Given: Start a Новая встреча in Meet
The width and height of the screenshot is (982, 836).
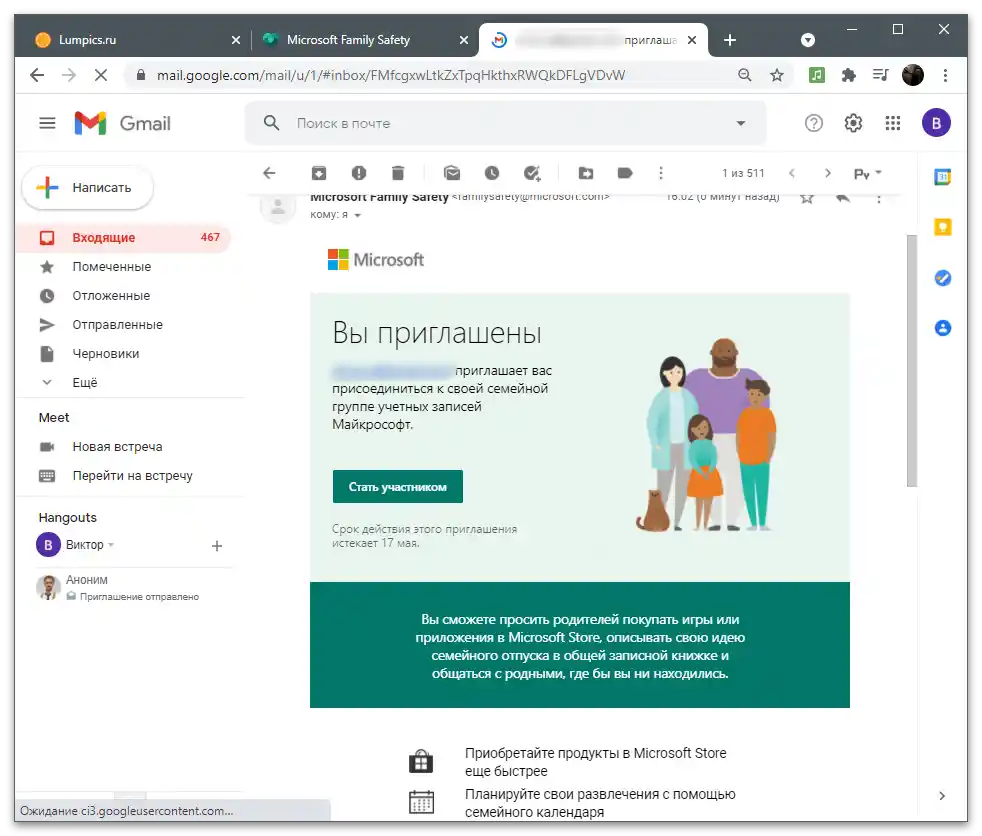Looking at the screenshot, I should tap(117, 446).
